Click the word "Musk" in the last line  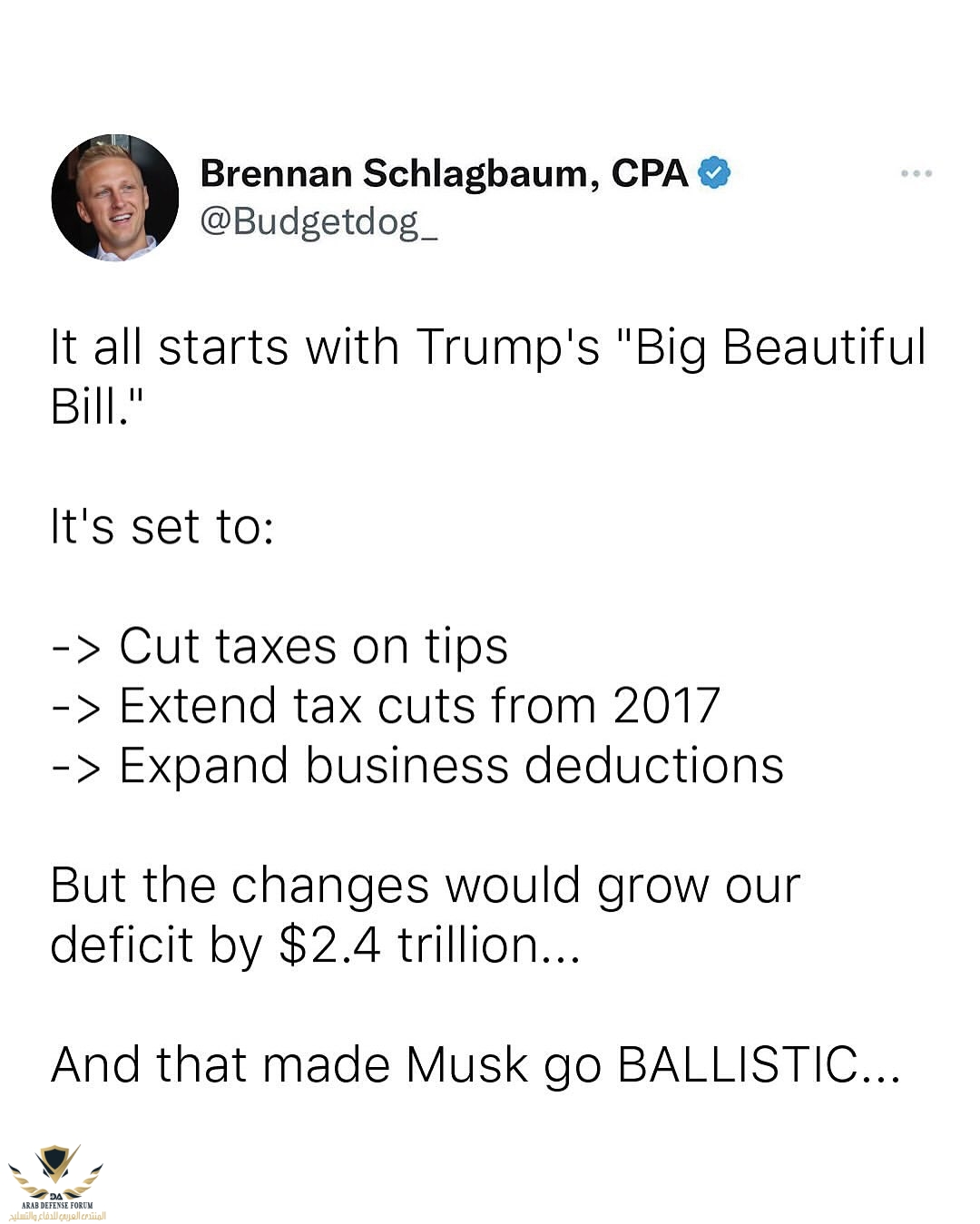pyautogui.click(x=466, y=1064)
